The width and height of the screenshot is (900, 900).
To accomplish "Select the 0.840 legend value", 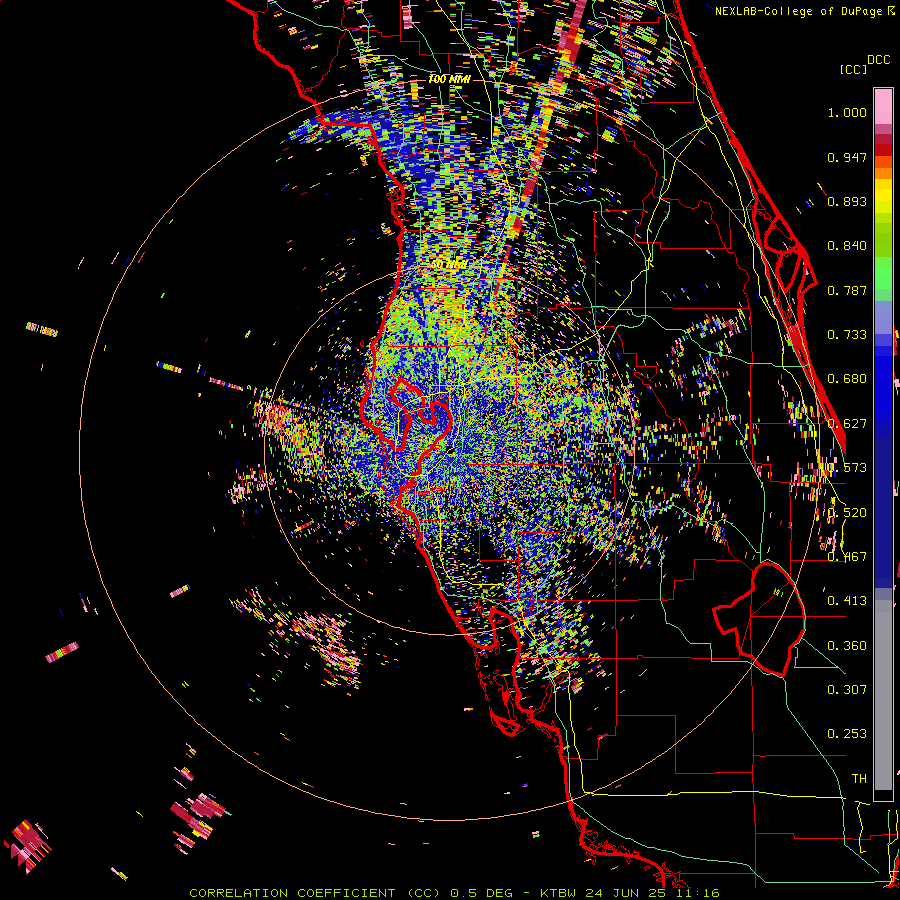I will 847,246.
